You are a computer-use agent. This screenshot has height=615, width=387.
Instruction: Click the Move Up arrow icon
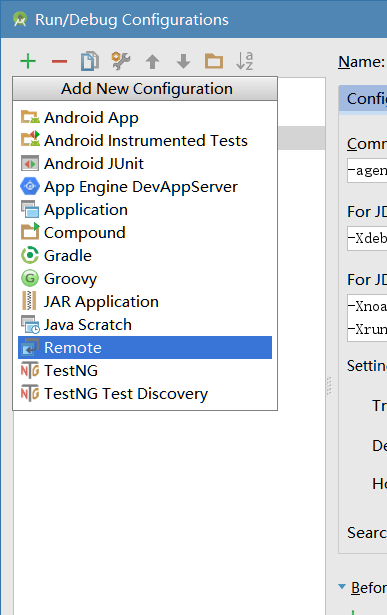pyautogui.click(x=153, y=62)
